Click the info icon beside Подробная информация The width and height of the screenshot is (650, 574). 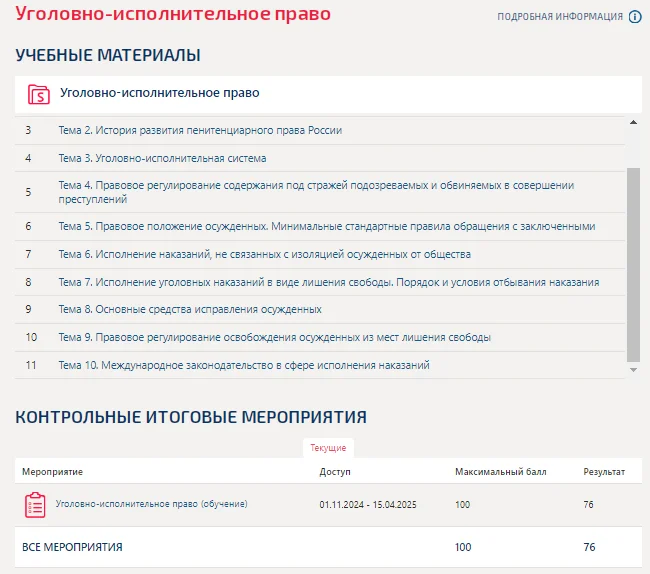click(x=635, y=17)
